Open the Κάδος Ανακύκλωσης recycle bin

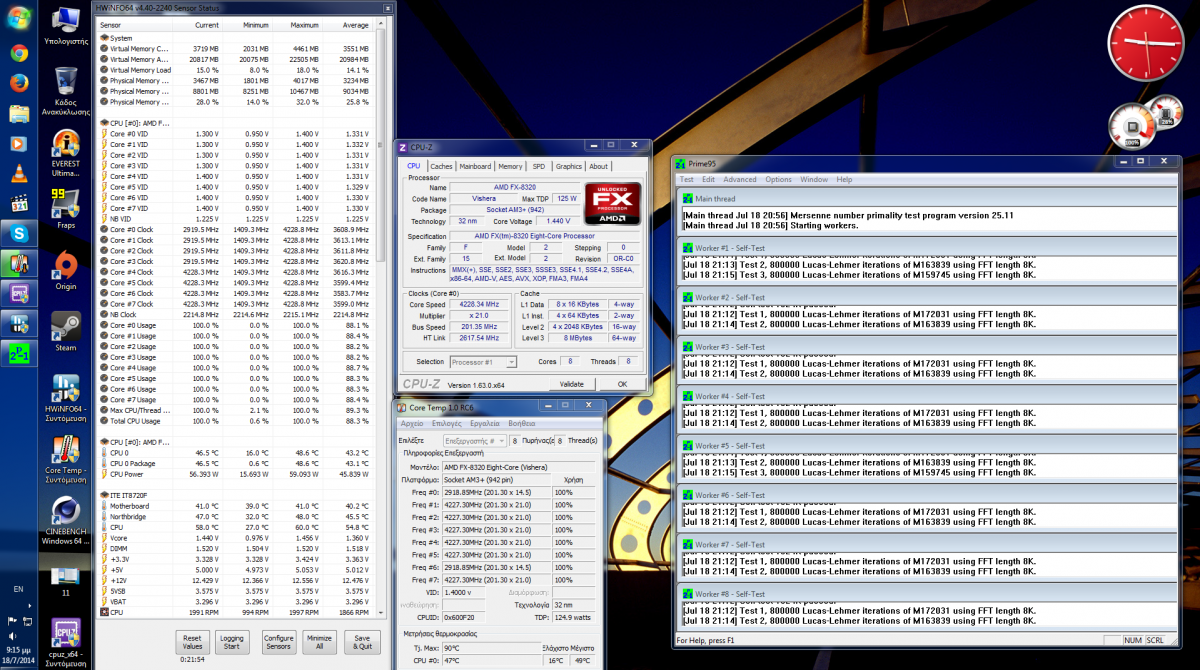[x=65, y=91]
